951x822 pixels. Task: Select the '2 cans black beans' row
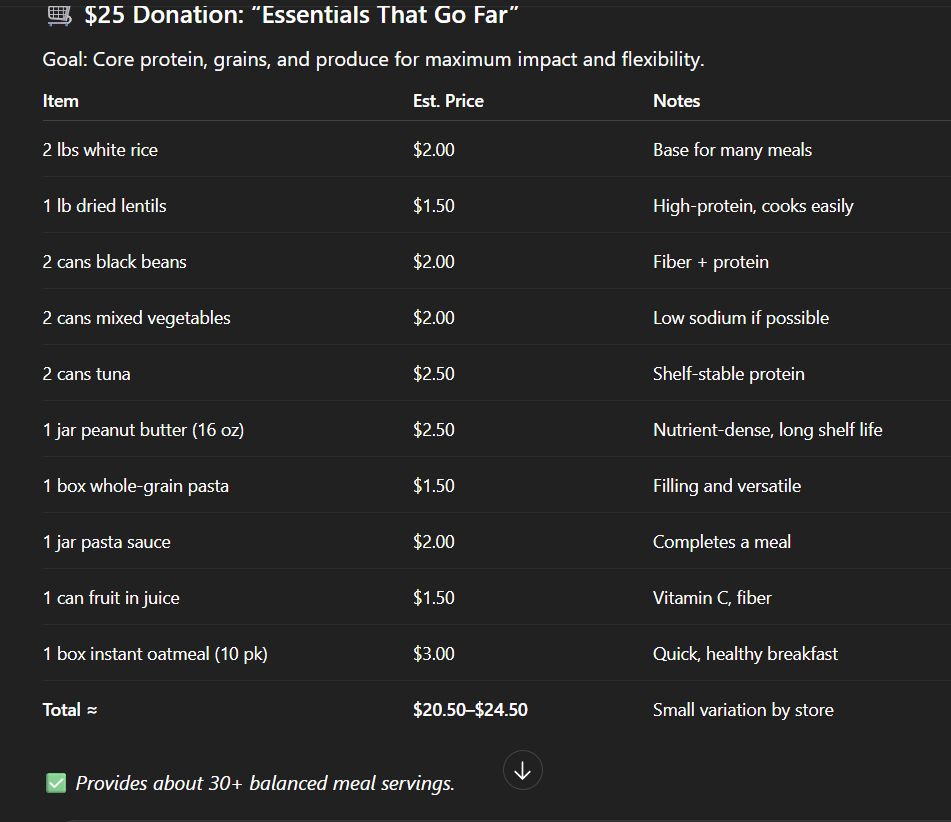click(x=113, y=261)
